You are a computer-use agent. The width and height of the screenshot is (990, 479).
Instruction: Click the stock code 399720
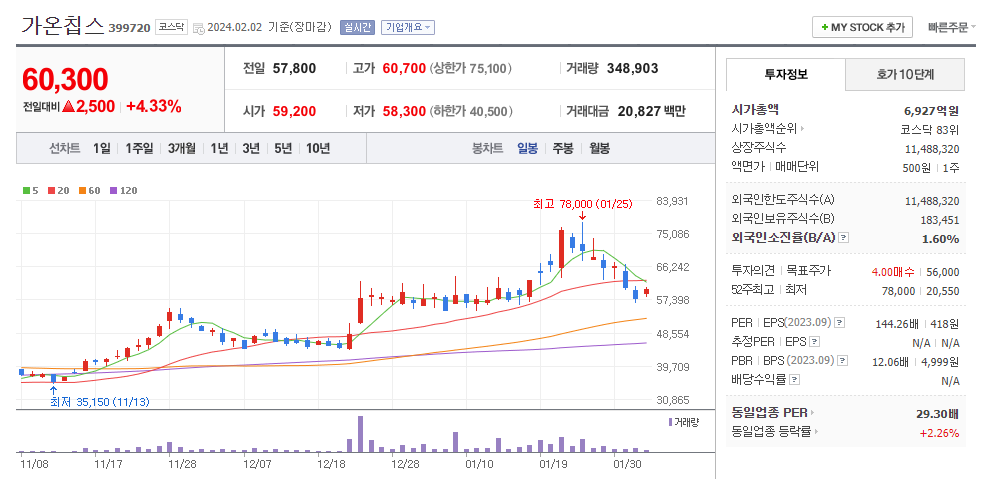tap(129, 28)
